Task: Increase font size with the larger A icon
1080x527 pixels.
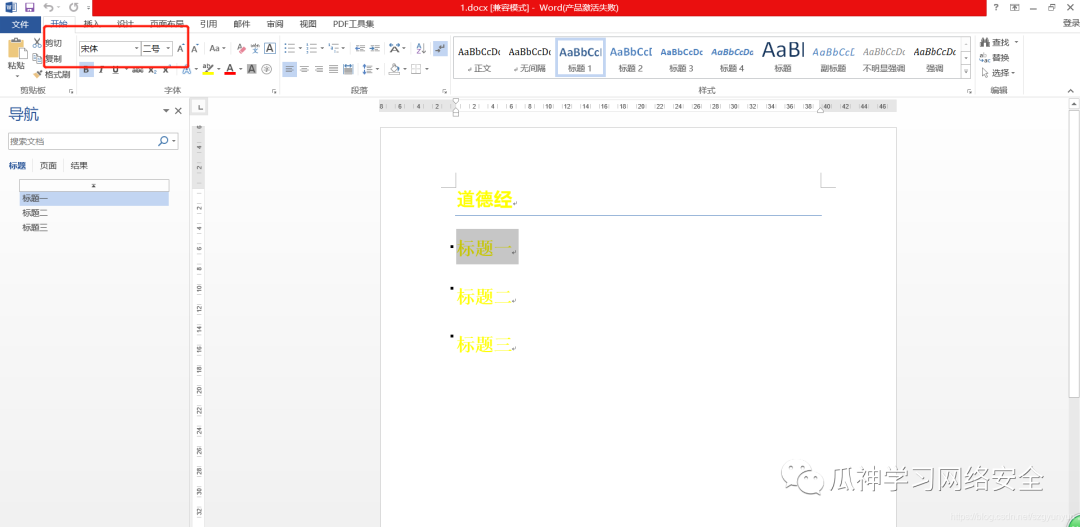Action: pos(180,48)
